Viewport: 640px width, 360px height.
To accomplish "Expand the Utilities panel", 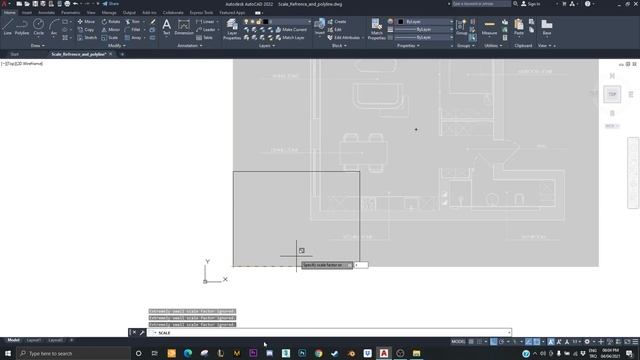I will pyautogui.click(x=493, y=46).
